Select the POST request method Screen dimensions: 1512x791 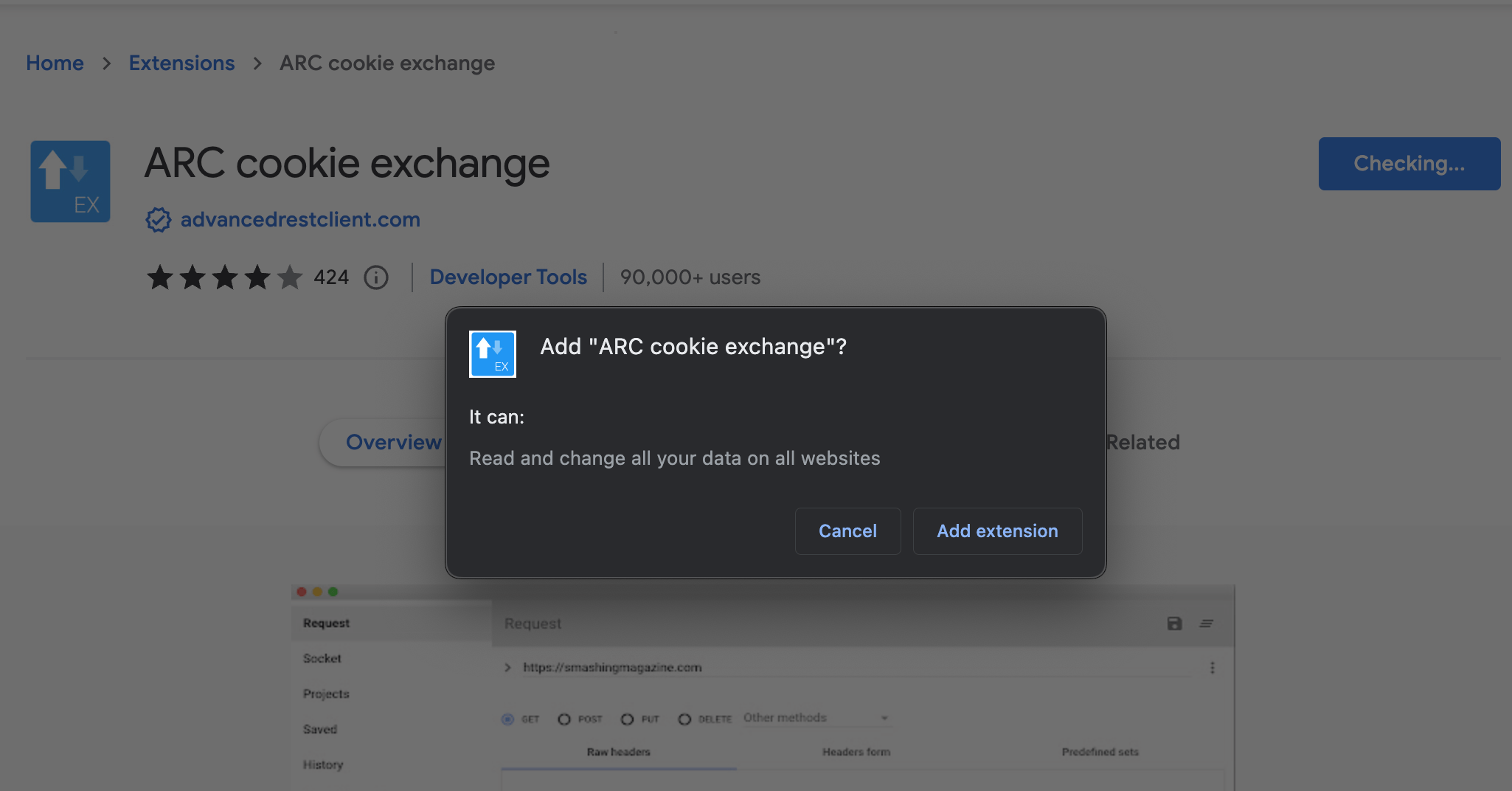564,719
